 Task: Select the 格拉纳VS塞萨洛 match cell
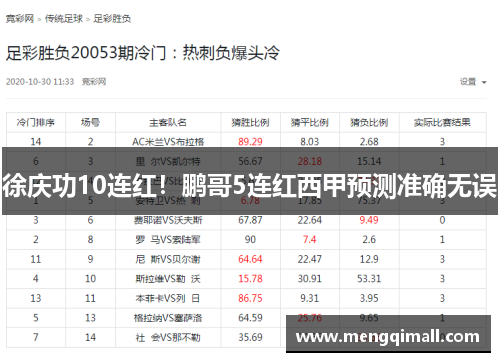point(168,318)
